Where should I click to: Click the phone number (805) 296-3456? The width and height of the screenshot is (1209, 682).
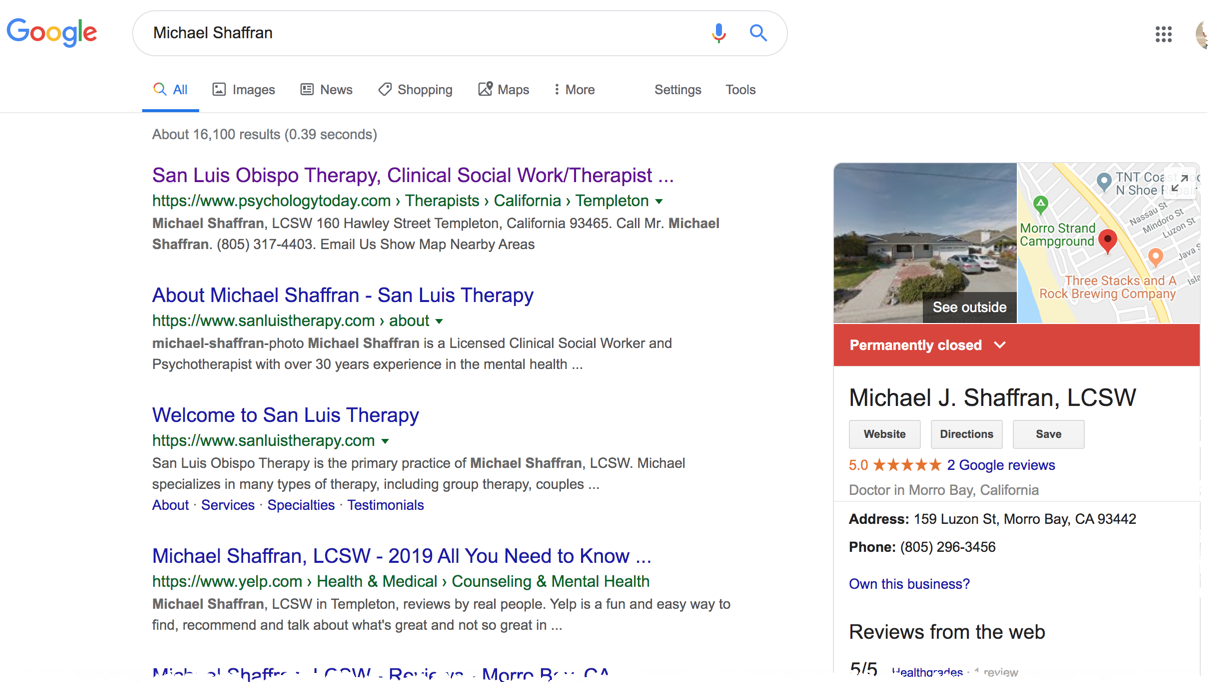[x=948, y=547]
